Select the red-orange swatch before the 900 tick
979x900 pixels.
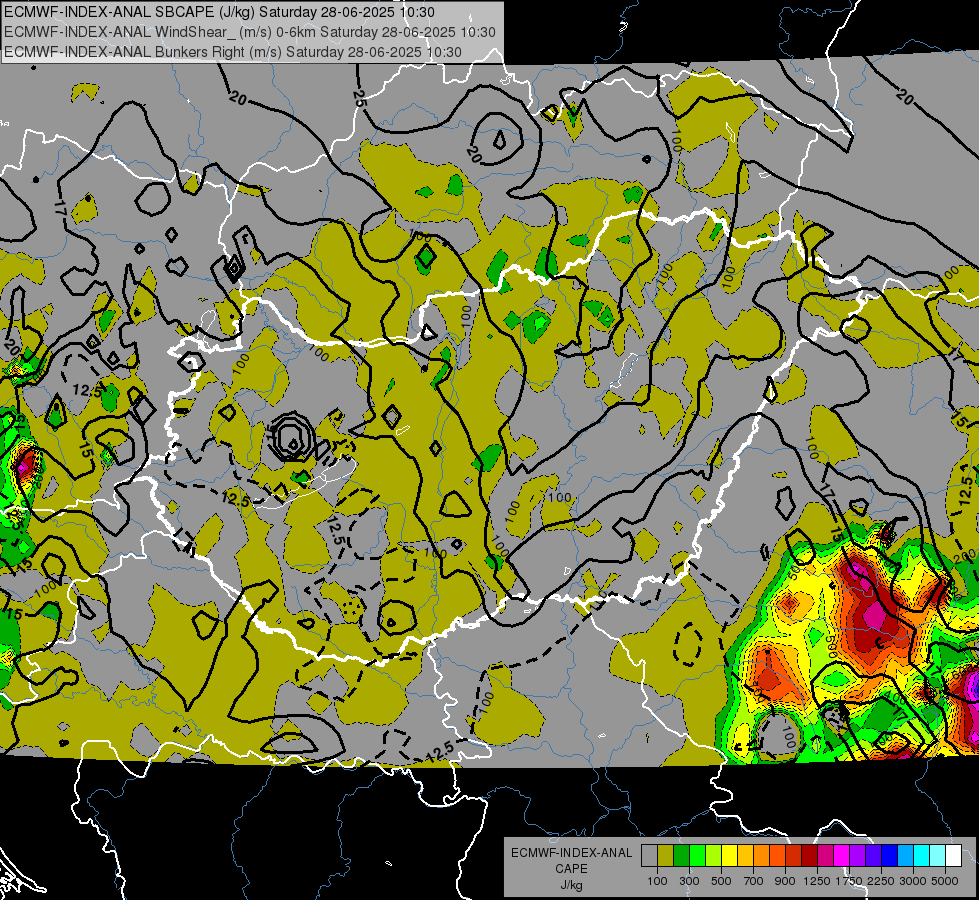point(777,855)
